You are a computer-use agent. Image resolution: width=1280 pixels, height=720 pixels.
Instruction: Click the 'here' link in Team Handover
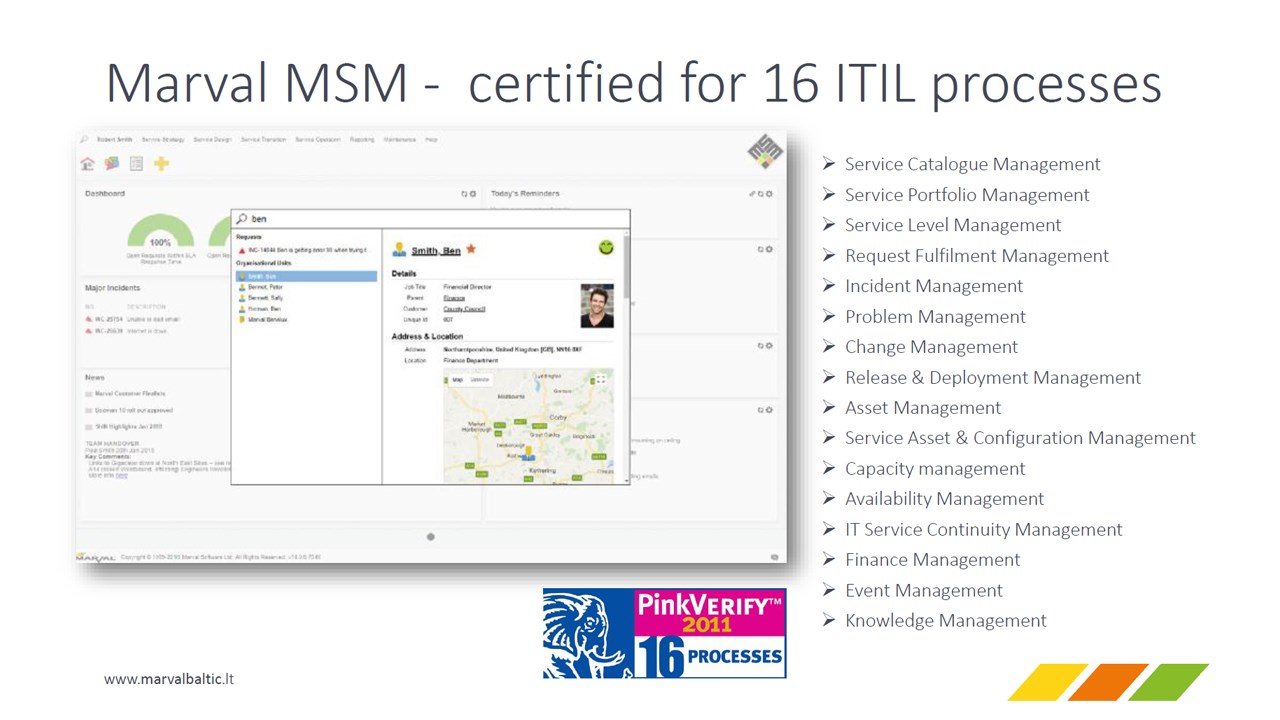click(x=121, y=476)
